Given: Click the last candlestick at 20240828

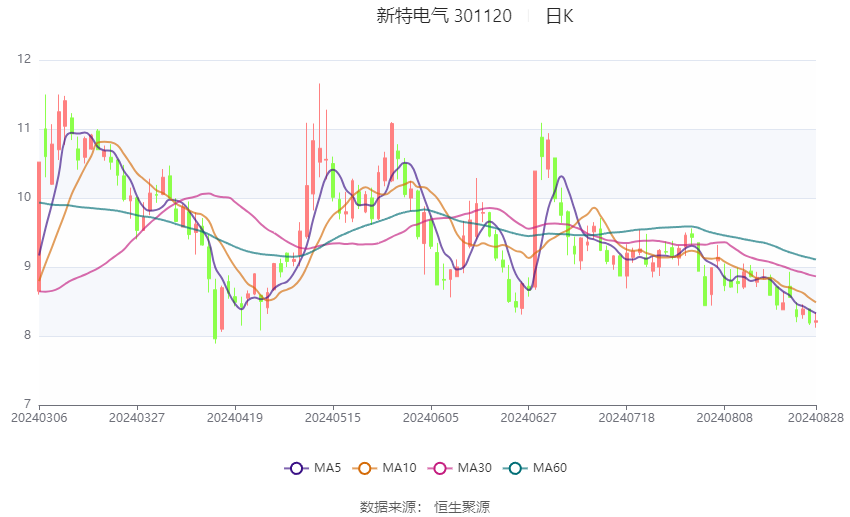Looking at the screenshot, I should (816, 322).
